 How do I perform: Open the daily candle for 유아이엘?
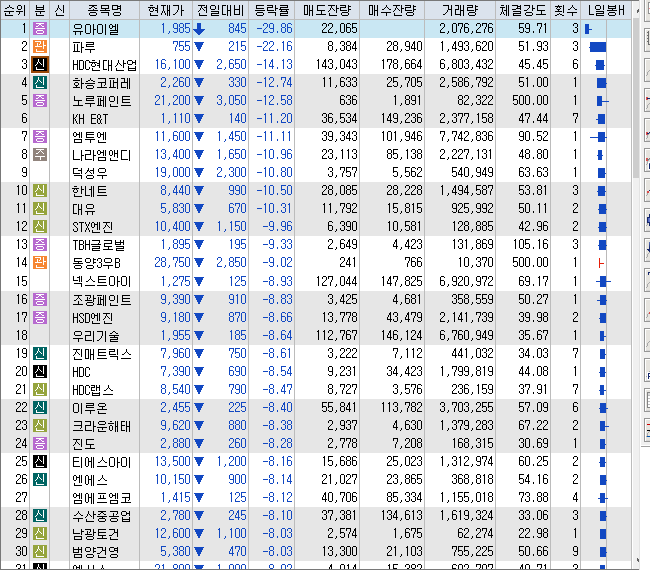tap(588, 29)
